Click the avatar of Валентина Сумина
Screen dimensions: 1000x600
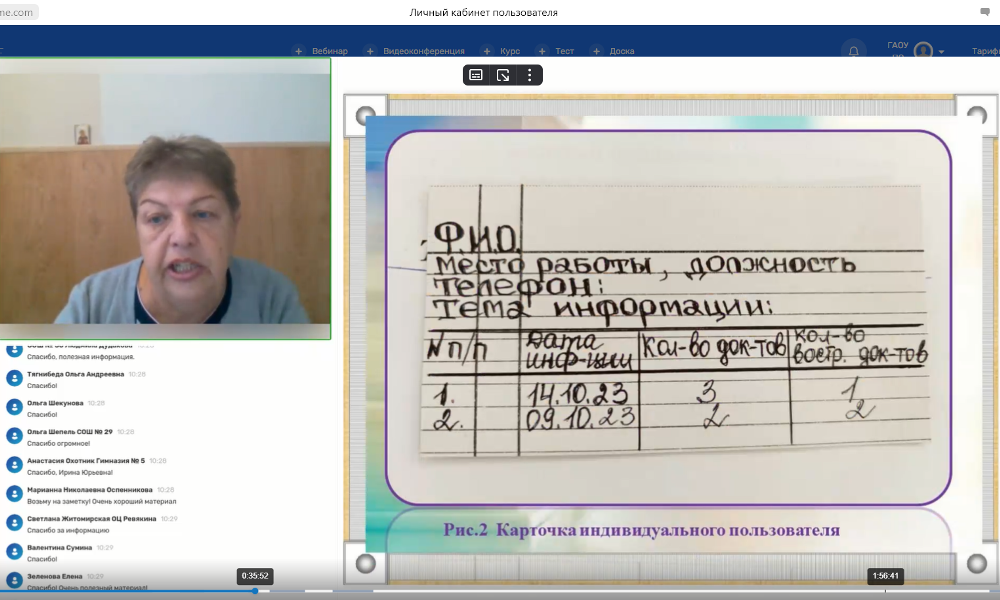point(14,551)
